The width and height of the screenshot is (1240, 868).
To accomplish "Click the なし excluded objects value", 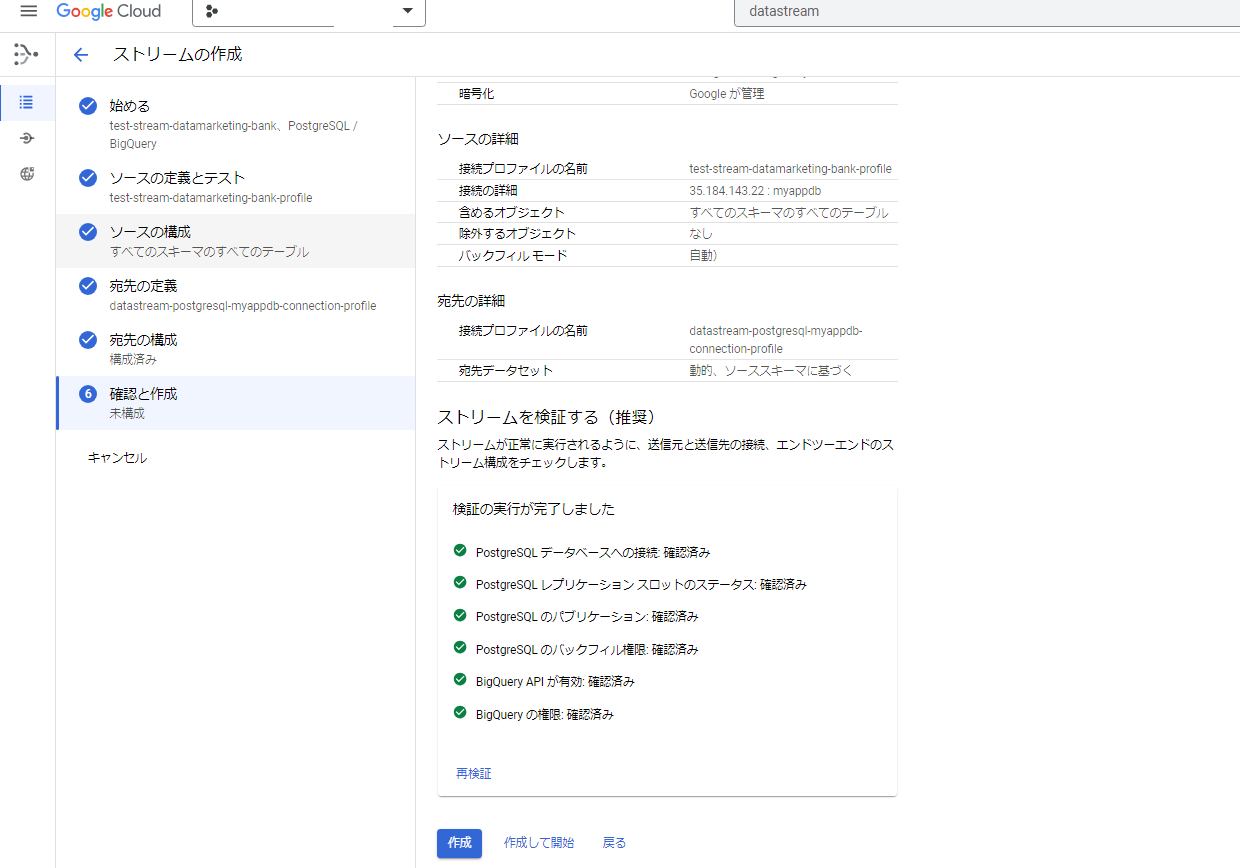I will [701, 234].
